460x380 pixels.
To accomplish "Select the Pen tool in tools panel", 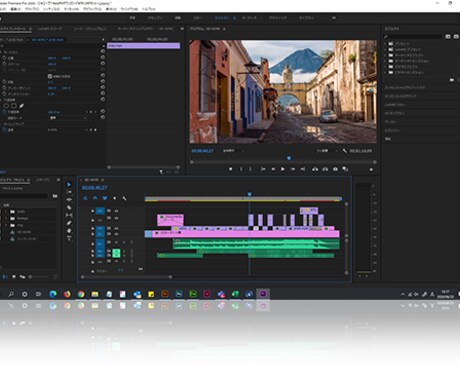I will click(69, 223).
